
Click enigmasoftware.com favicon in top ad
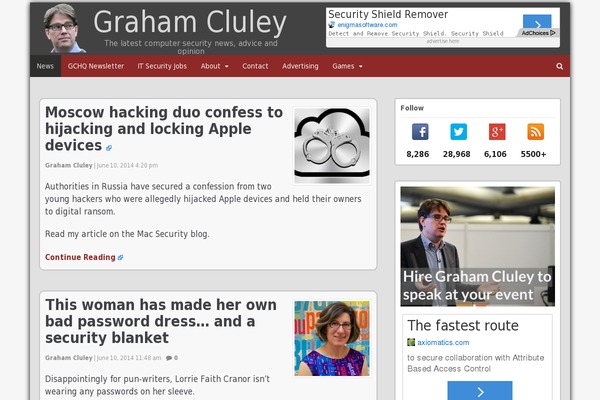click(x=332, y=25)
